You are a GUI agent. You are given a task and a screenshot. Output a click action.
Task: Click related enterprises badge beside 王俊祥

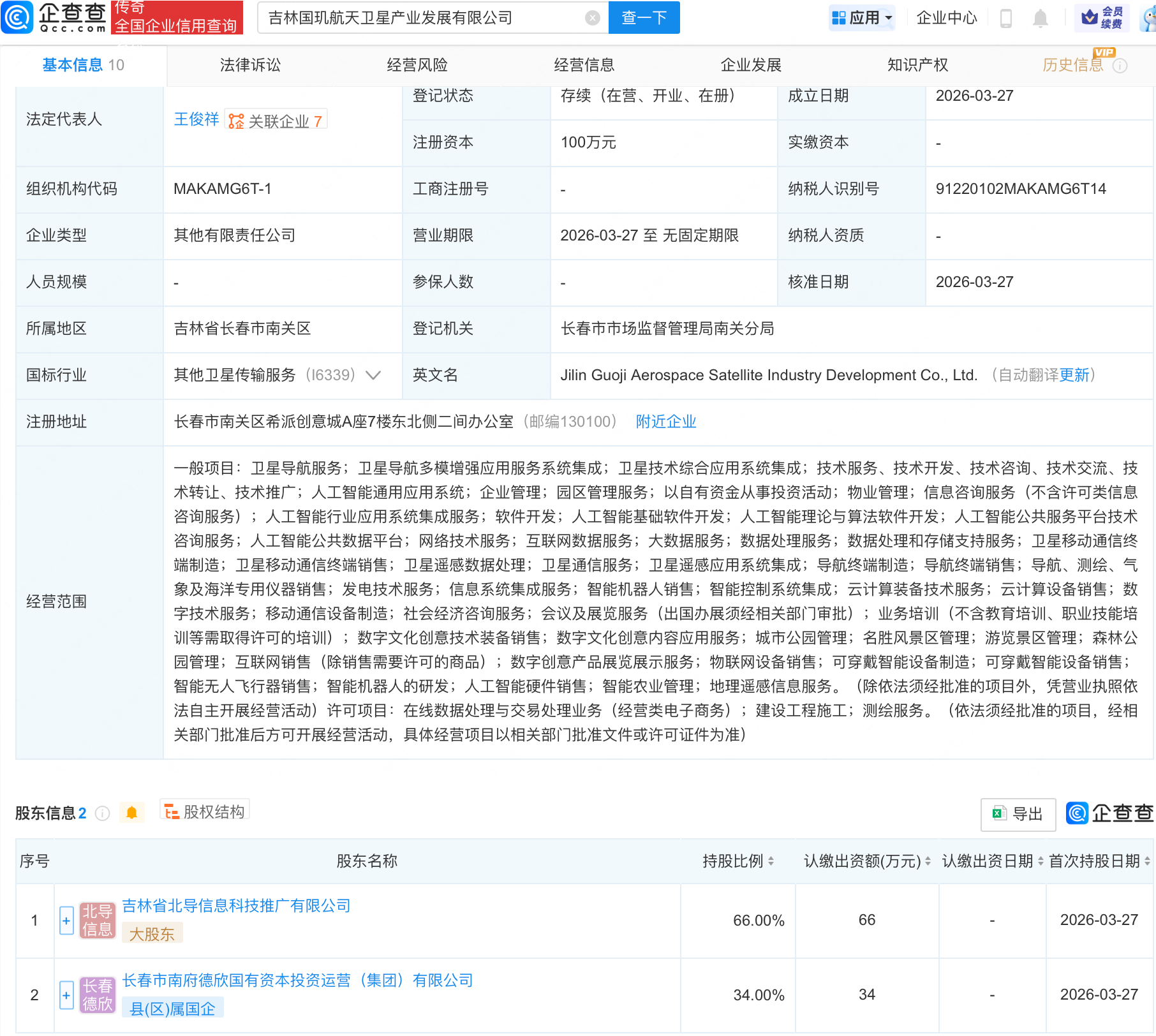pyautogui.click(x=276, y=121)
